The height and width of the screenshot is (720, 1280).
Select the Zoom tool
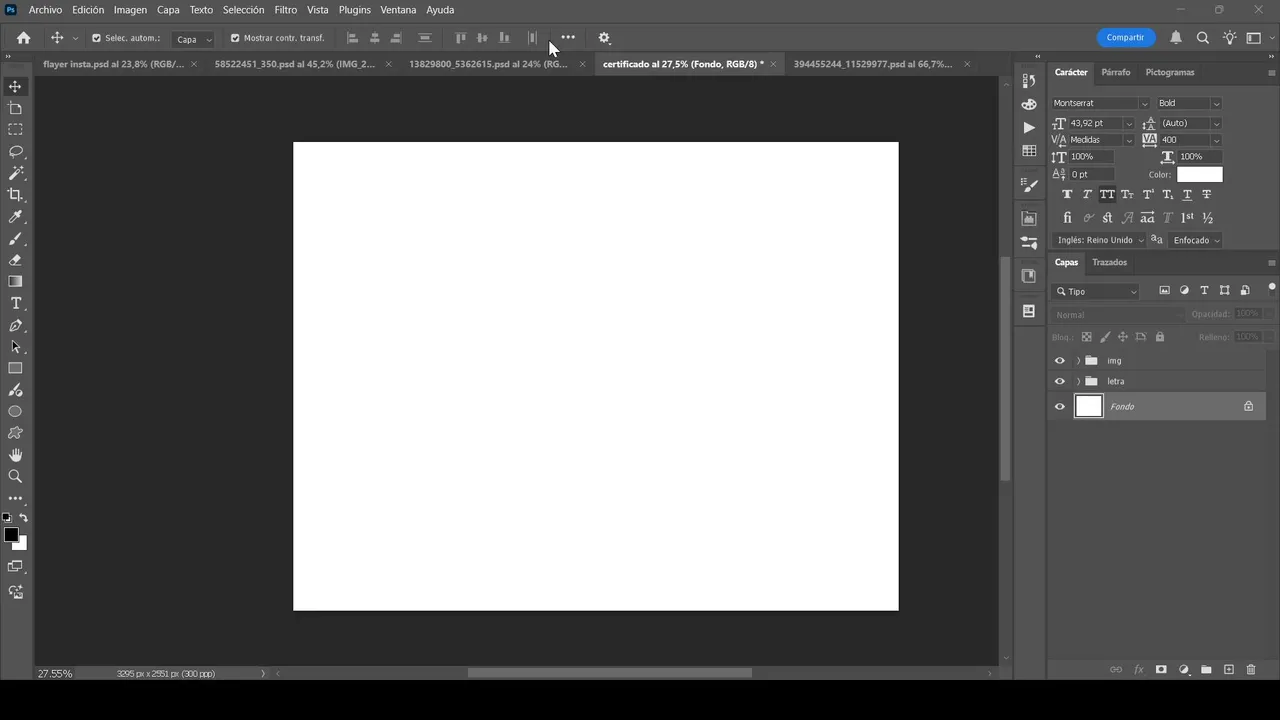[x=15, y=477]
